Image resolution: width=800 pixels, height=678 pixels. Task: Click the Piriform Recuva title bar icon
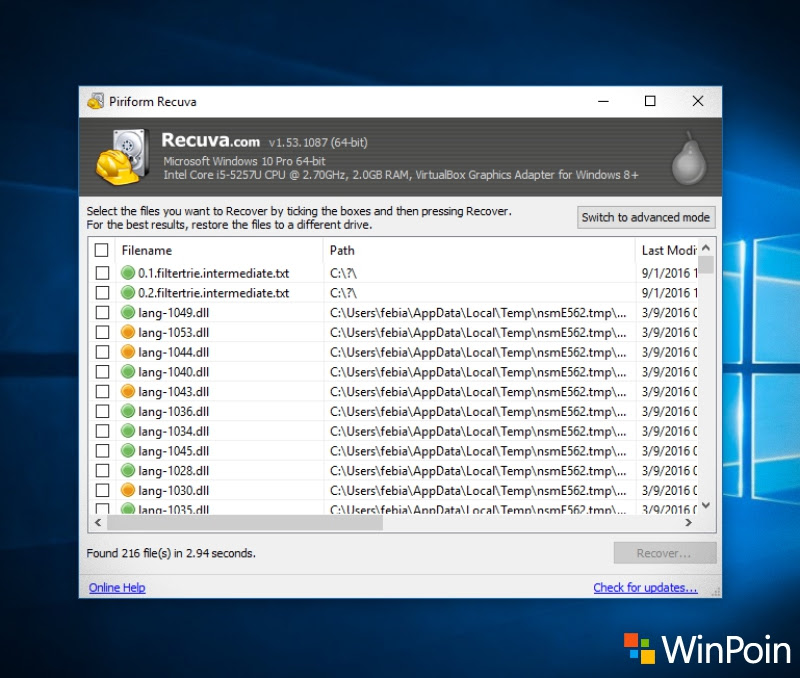tap(95, 101)
